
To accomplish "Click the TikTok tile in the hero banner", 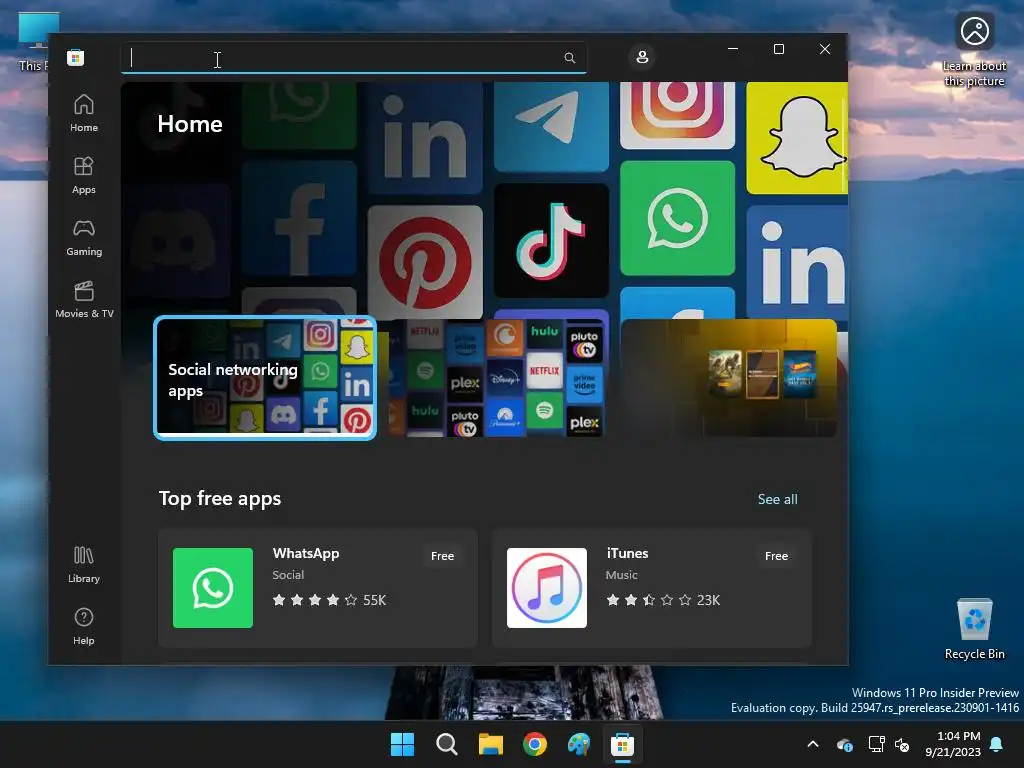I will click(x=551, y=240).
